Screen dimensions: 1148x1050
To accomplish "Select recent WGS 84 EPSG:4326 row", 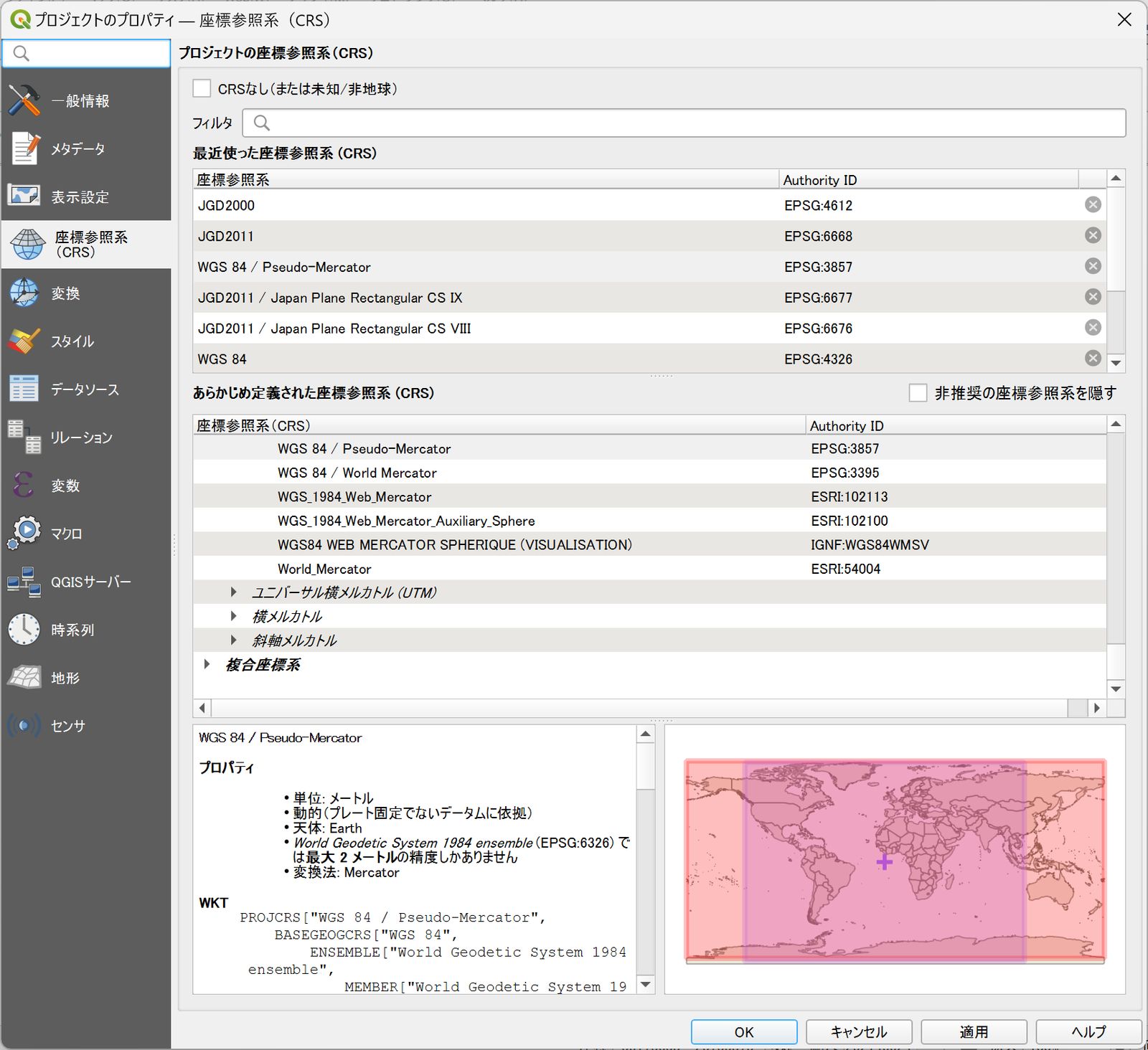I will pos(649,359).
